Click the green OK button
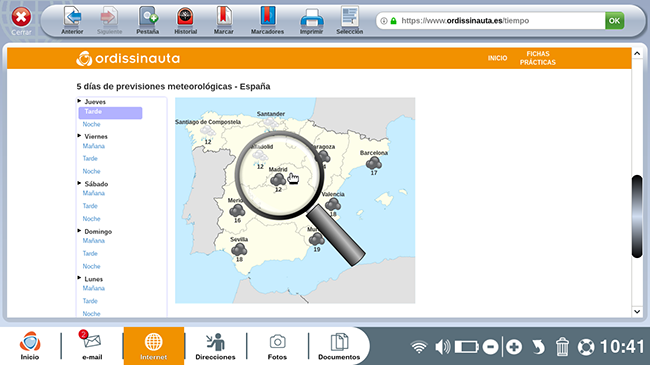Image resolution: width=650 pixels, height=365 pixels. click(x=614, y=21)
